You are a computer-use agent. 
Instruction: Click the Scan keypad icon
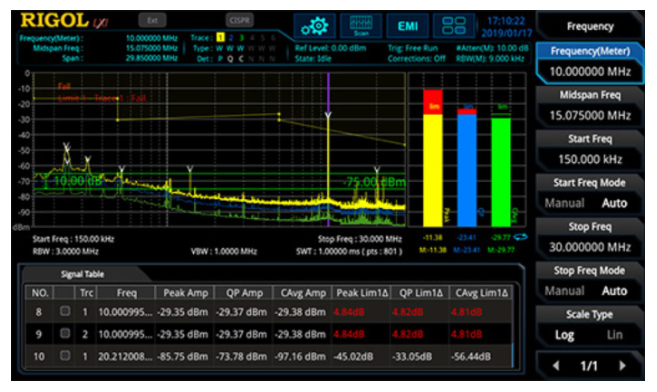pyautogui.click(x=361, y=26)
